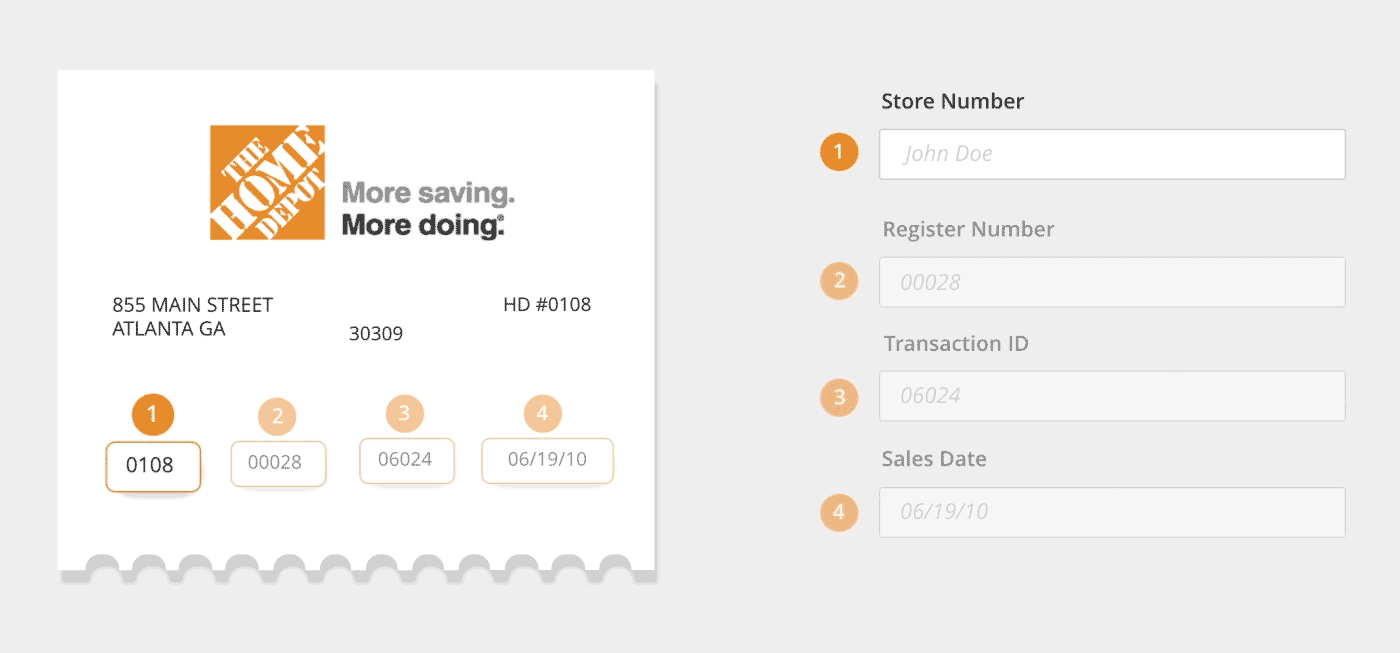
Task: Click step 3 badge on the receipt
Action: [x=404, y=413]
